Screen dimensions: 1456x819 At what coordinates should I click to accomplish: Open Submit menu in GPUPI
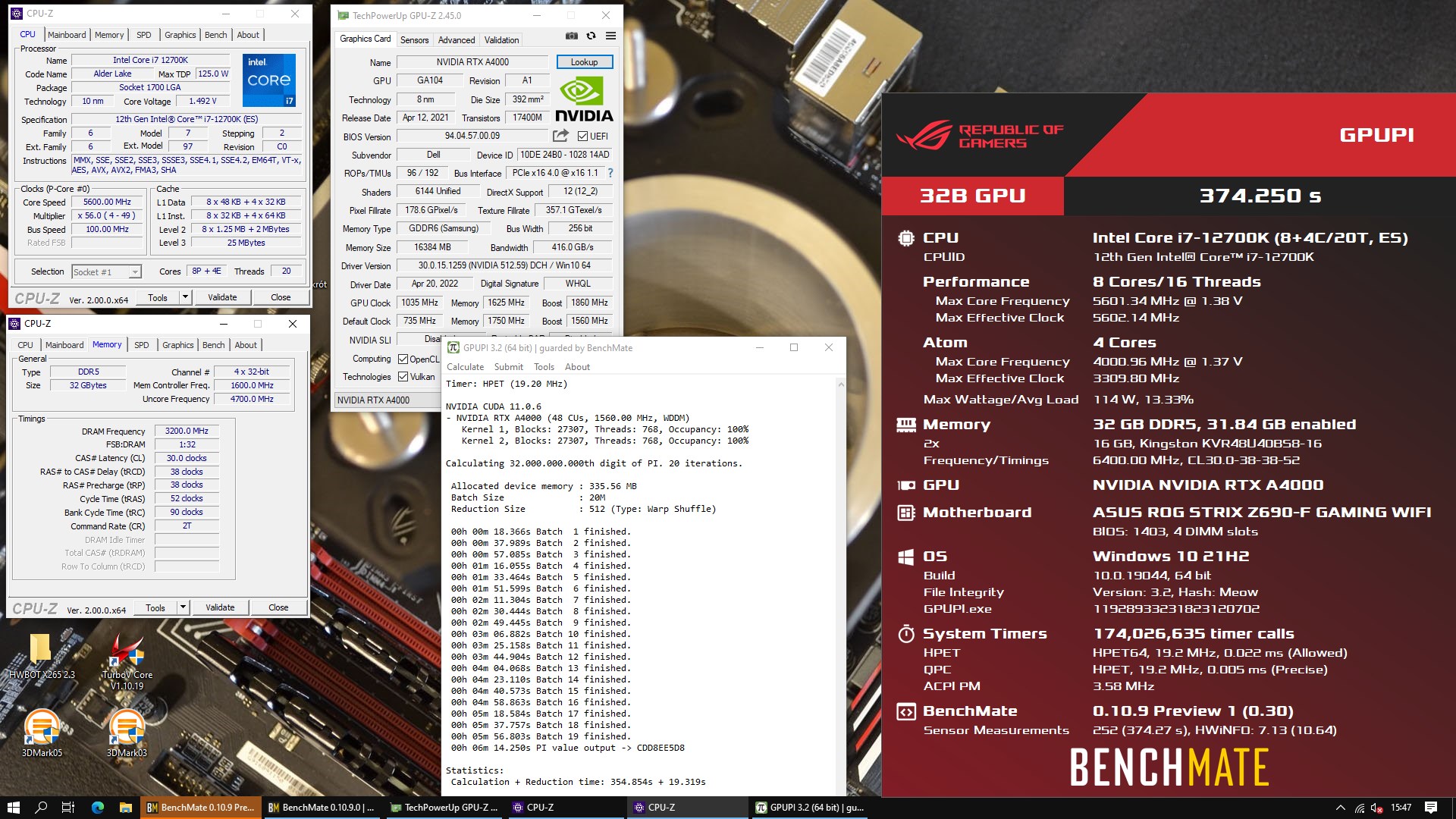tap(509, 367)
